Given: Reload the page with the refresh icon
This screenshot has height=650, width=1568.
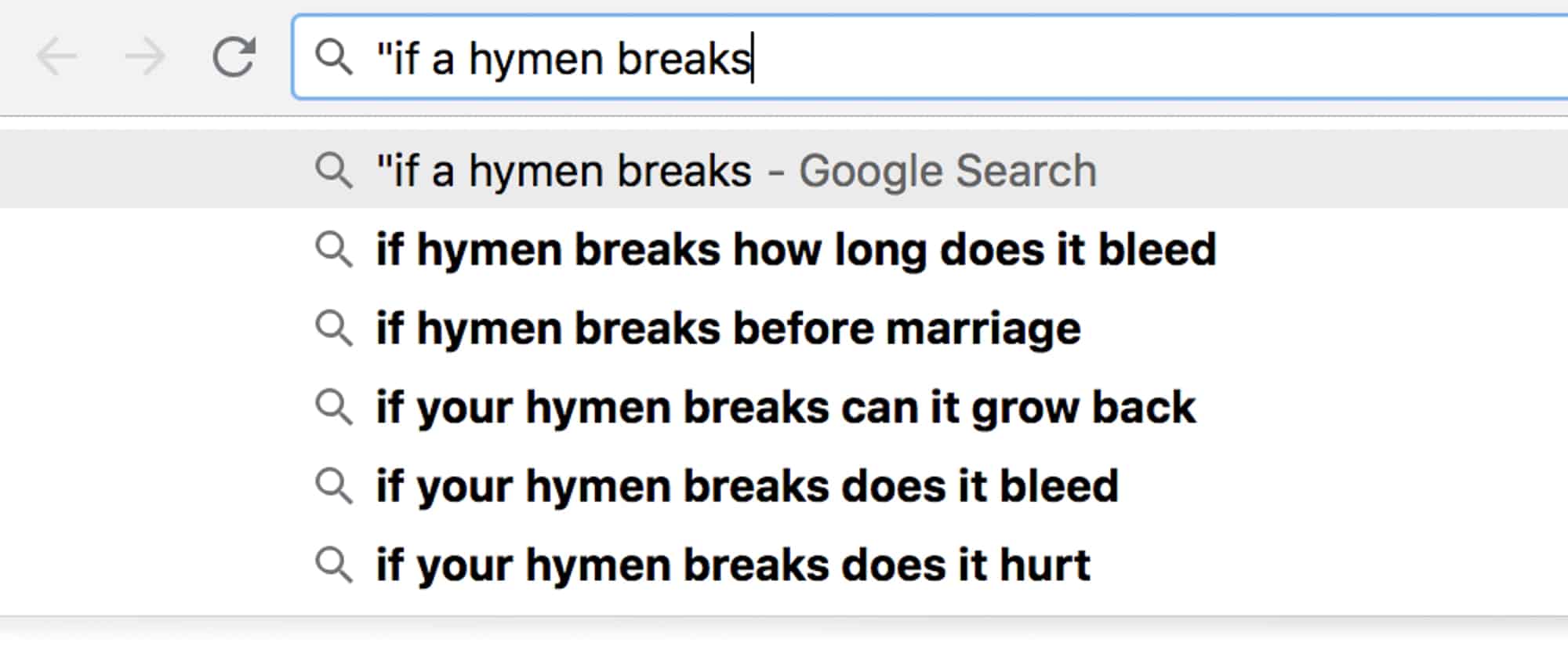Looking at the screenshot, I should [x=234, y=56].
